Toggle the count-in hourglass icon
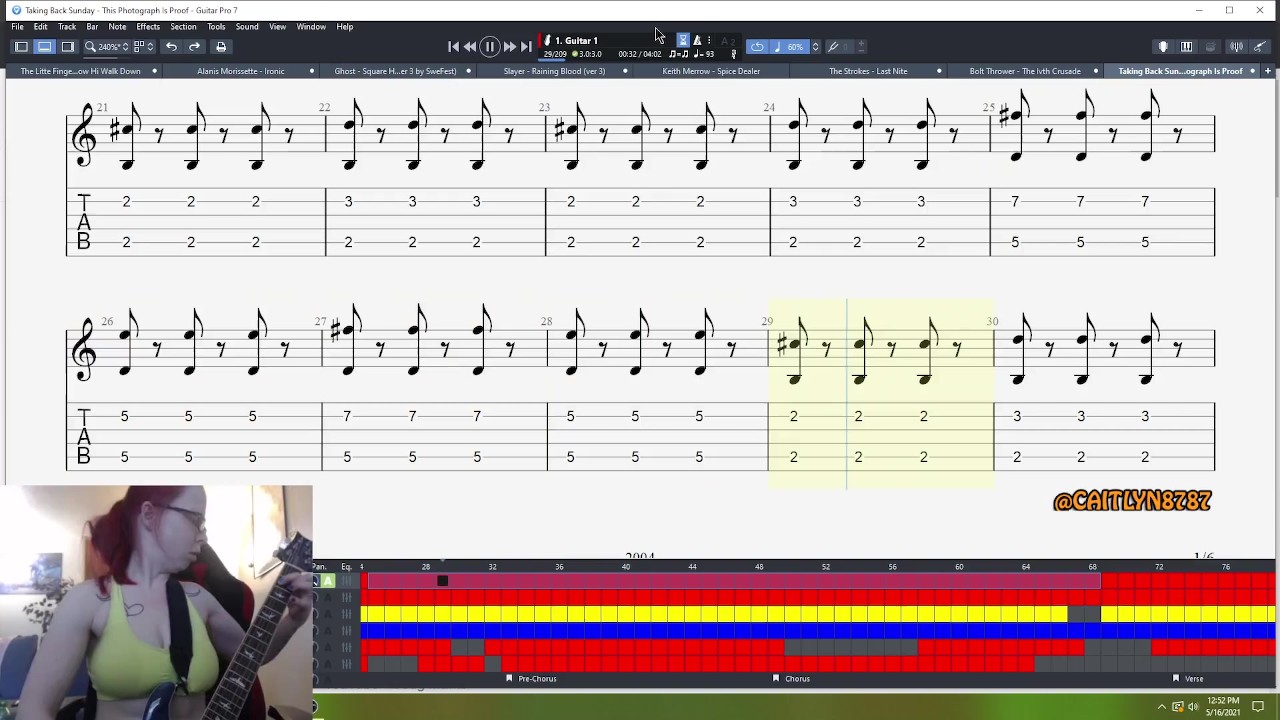This screenshot has width=1280, height=720. click(683, 41)
